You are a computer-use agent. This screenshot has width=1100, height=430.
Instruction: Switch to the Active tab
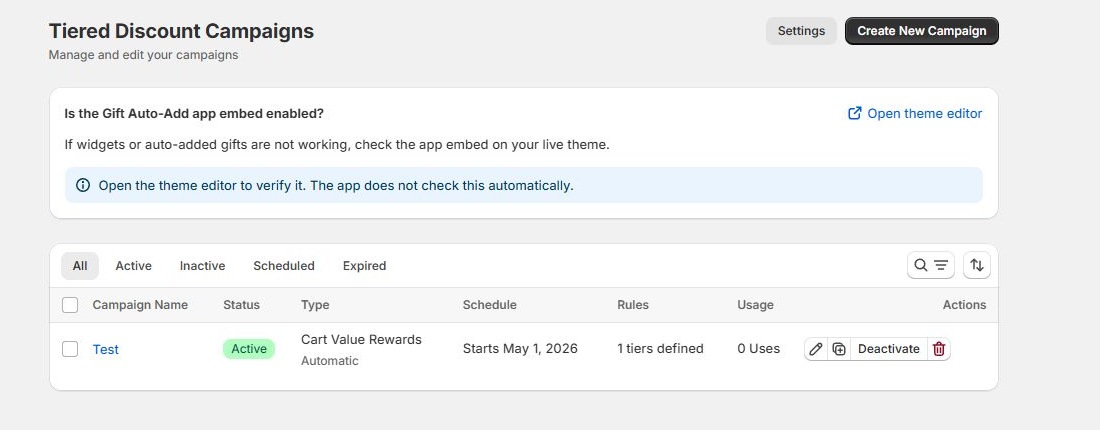[x=133, y=266]
